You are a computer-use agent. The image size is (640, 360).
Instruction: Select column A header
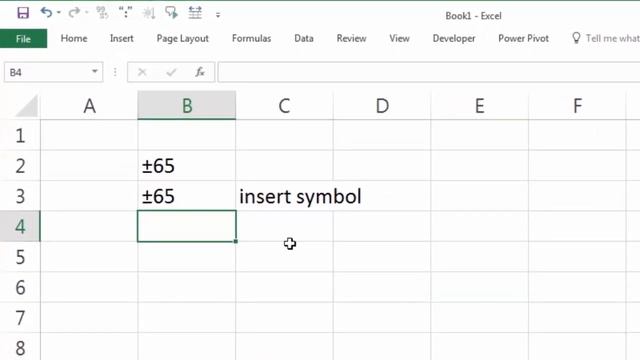pyautogui.click(x=89, y=106)
